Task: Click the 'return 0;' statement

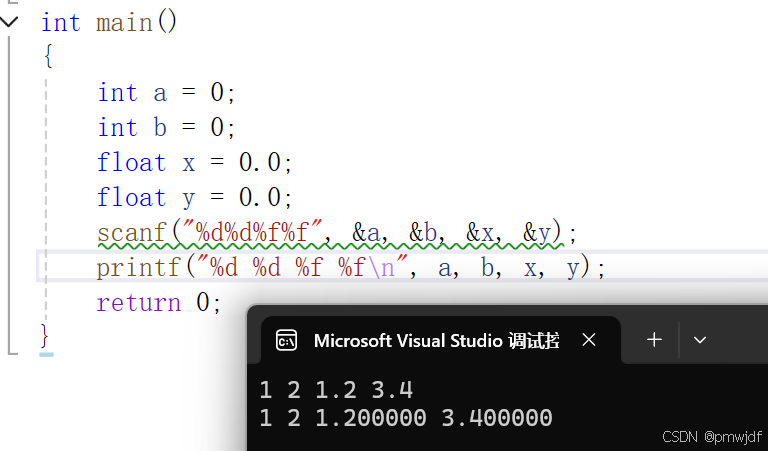Action: click(159, 303)
